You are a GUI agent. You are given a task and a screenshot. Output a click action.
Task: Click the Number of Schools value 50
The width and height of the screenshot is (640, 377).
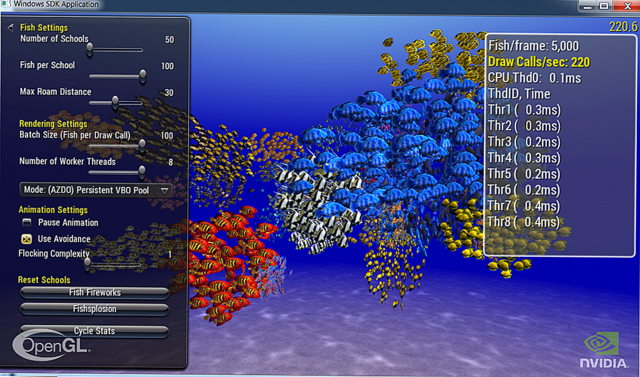tap(169, 40)
